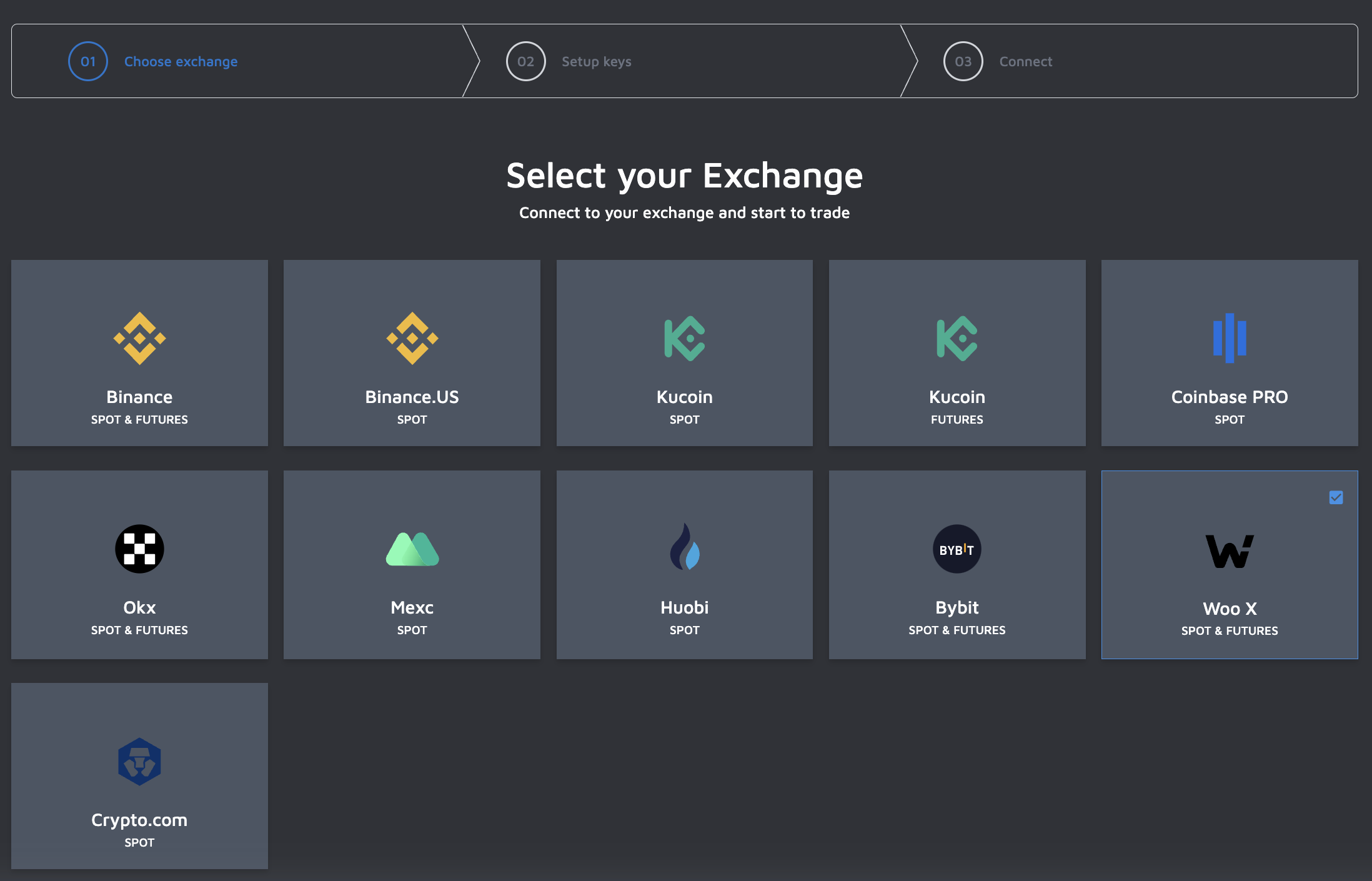Screen dimensions: 1372x881
Task: Select the Coinbase PRO bars icon
Action: click(x=1230, y=339)
